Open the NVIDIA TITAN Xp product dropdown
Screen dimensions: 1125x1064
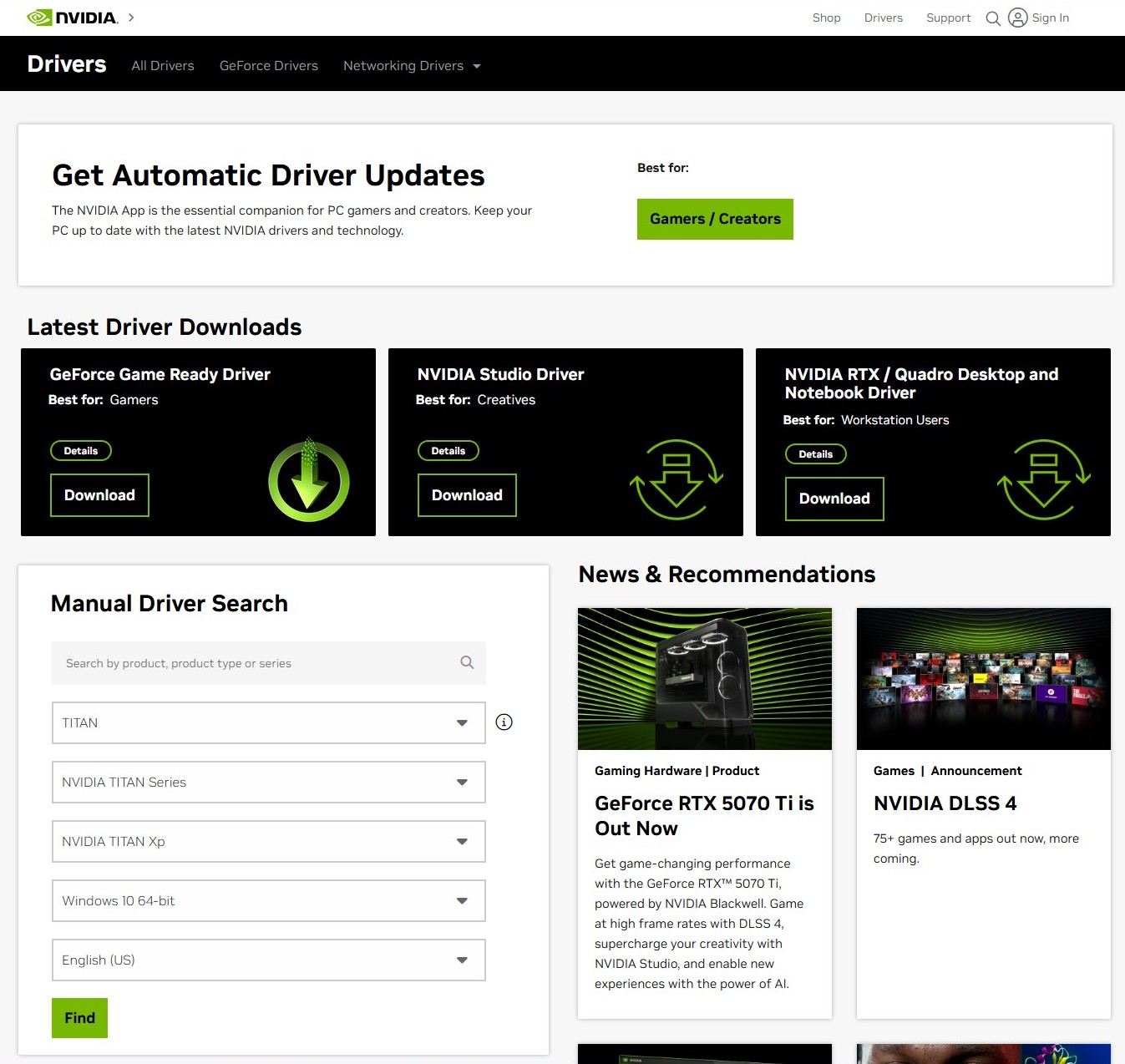point(269,841)
